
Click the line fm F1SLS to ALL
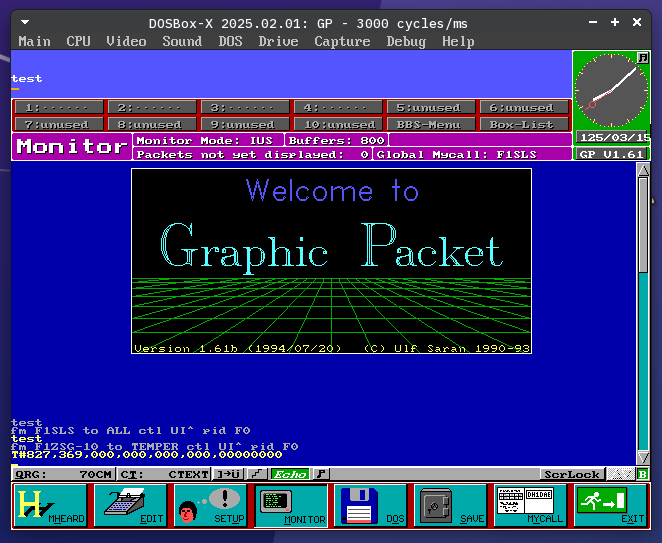(x=130, y=431)
